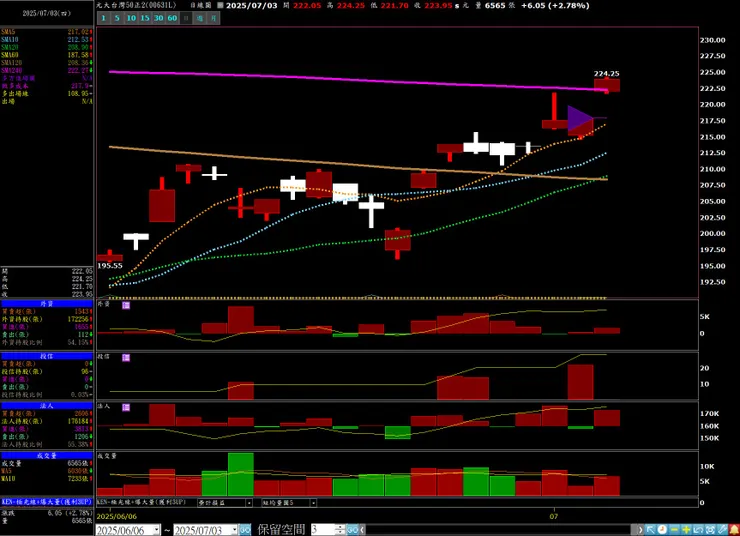Click the 224.25 high price label
This screenshot has width=740, height=536.
point(606,74)
